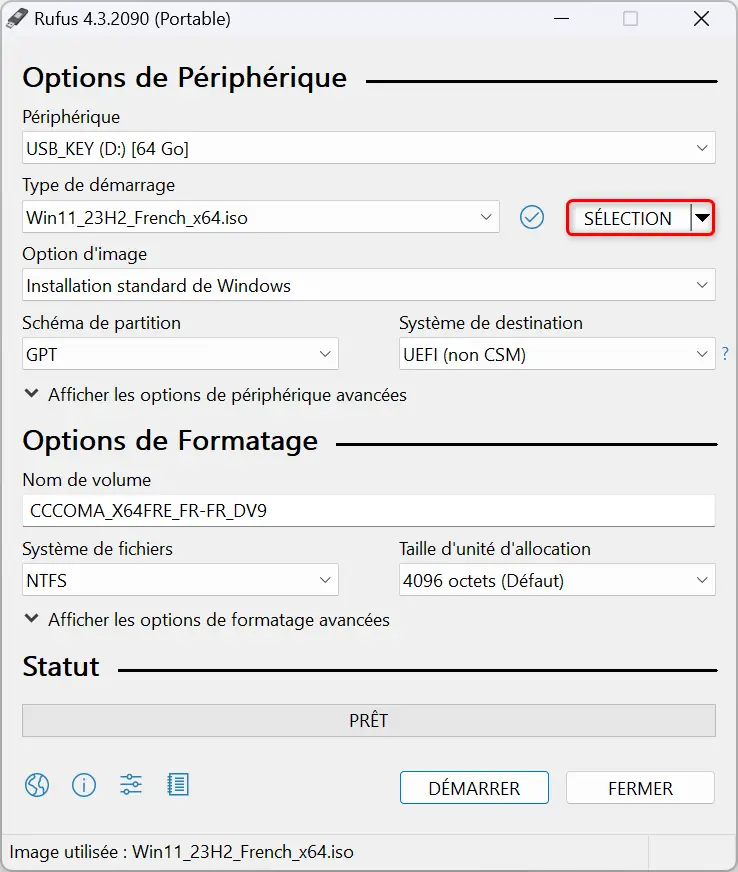
Task: Open the Système de destination UEFI dropdown
Action: point(557,354)
